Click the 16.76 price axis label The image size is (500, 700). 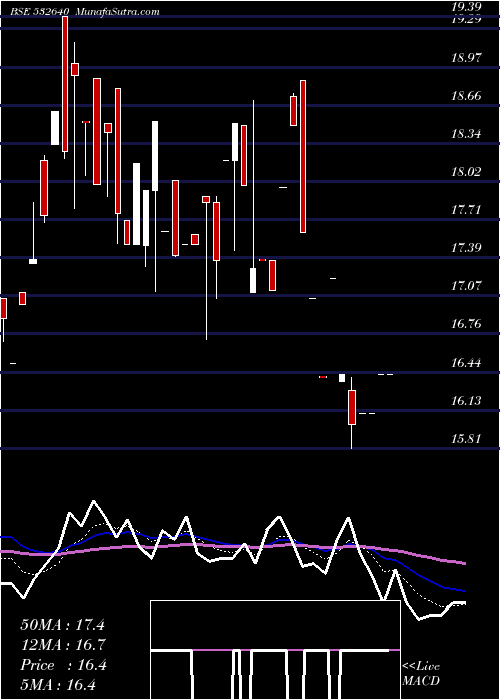pyautogui.click(x=466, y=324)
